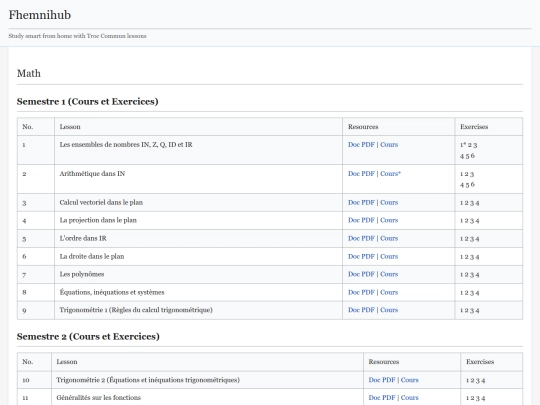Open exercise 4 of Généralités sur les fonctions
540x405 pixels.
pyautogui.click(x=483, y=398)
